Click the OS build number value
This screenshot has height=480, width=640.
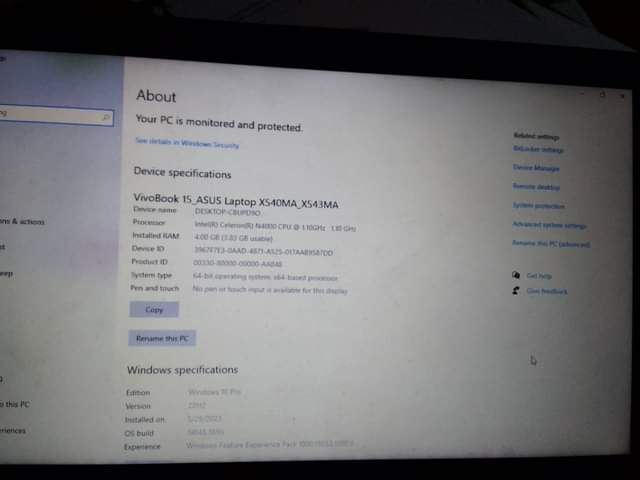coord(205,432)
